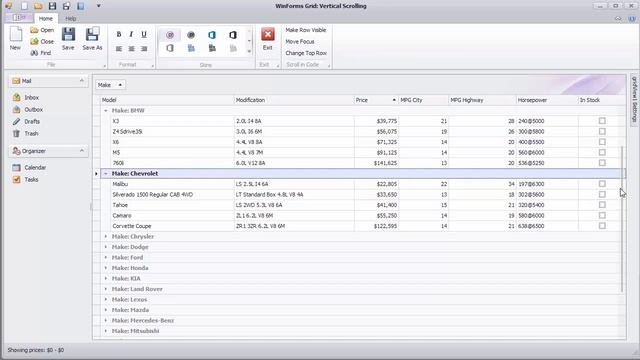Image resolution: width=640 pixels, height=360 pixels.
Task: Open the Tasks item
Action: (x=31, y=180)
